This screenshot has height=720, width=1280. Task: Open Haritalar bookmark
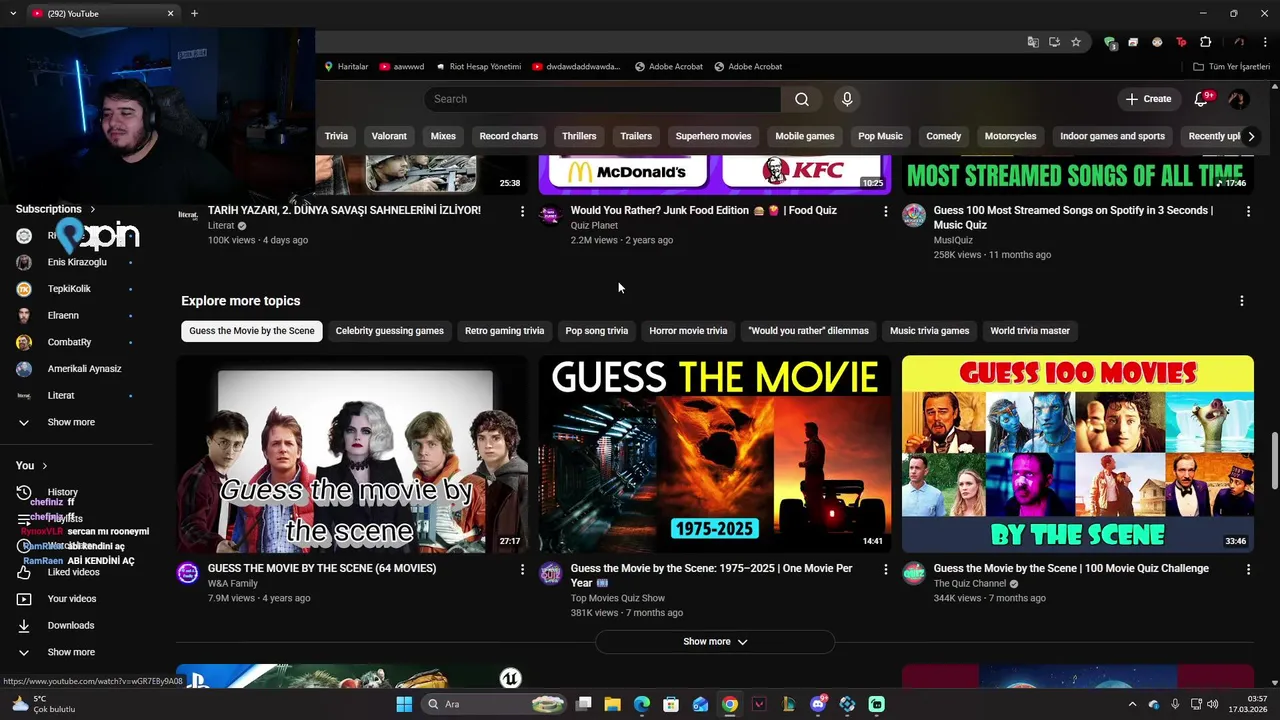(x=346, y=67)
